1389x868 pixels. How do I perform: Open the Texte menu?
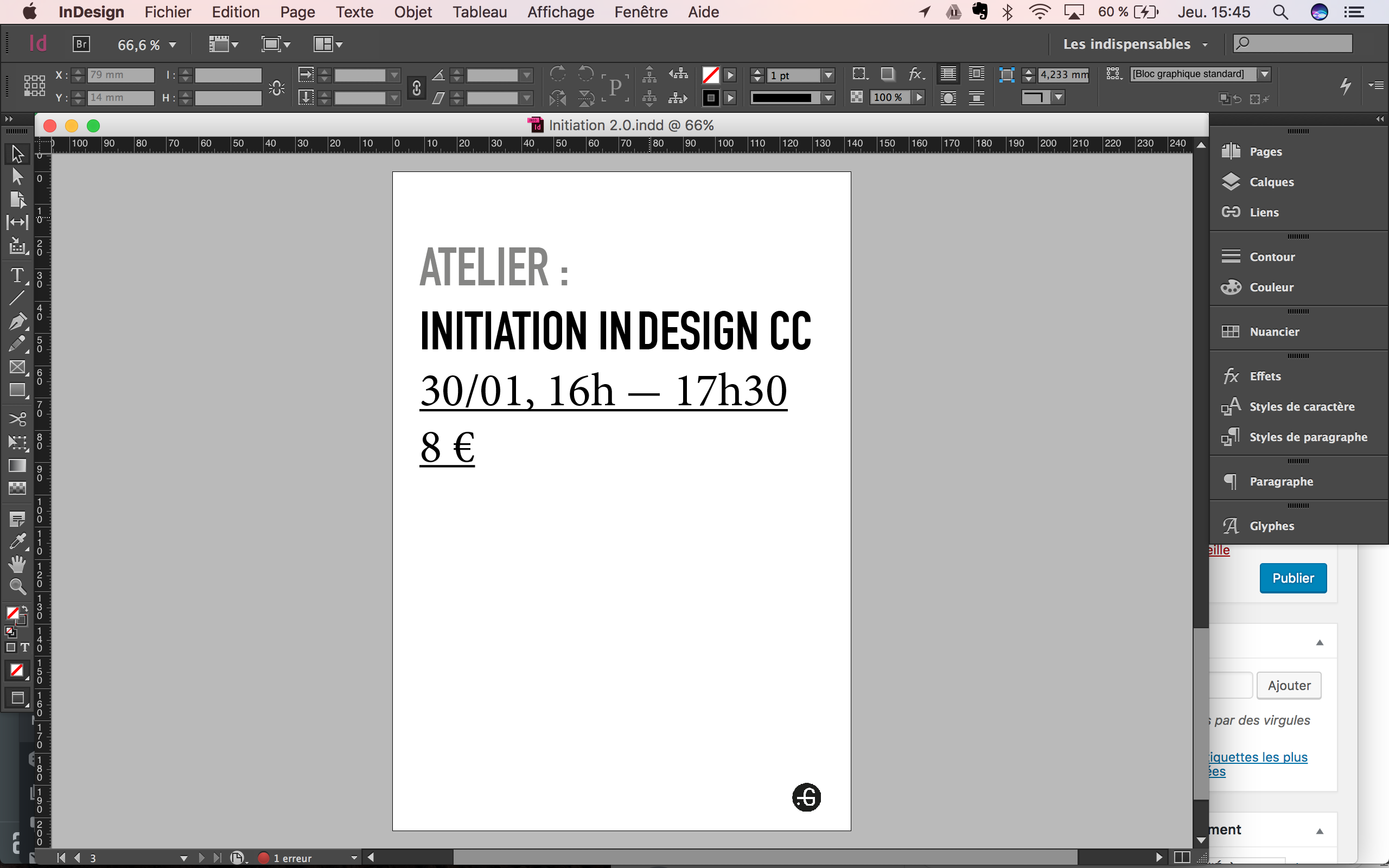click(354, 12)
